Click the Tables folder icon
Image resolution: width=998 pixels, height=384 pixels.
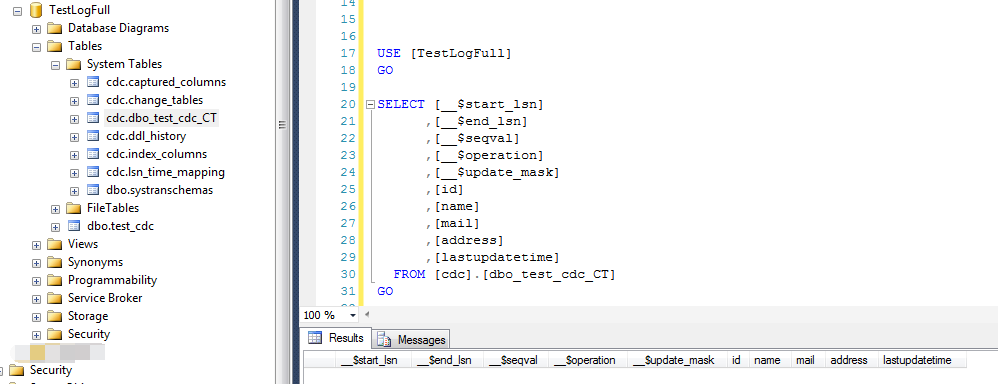click(55, 46)
